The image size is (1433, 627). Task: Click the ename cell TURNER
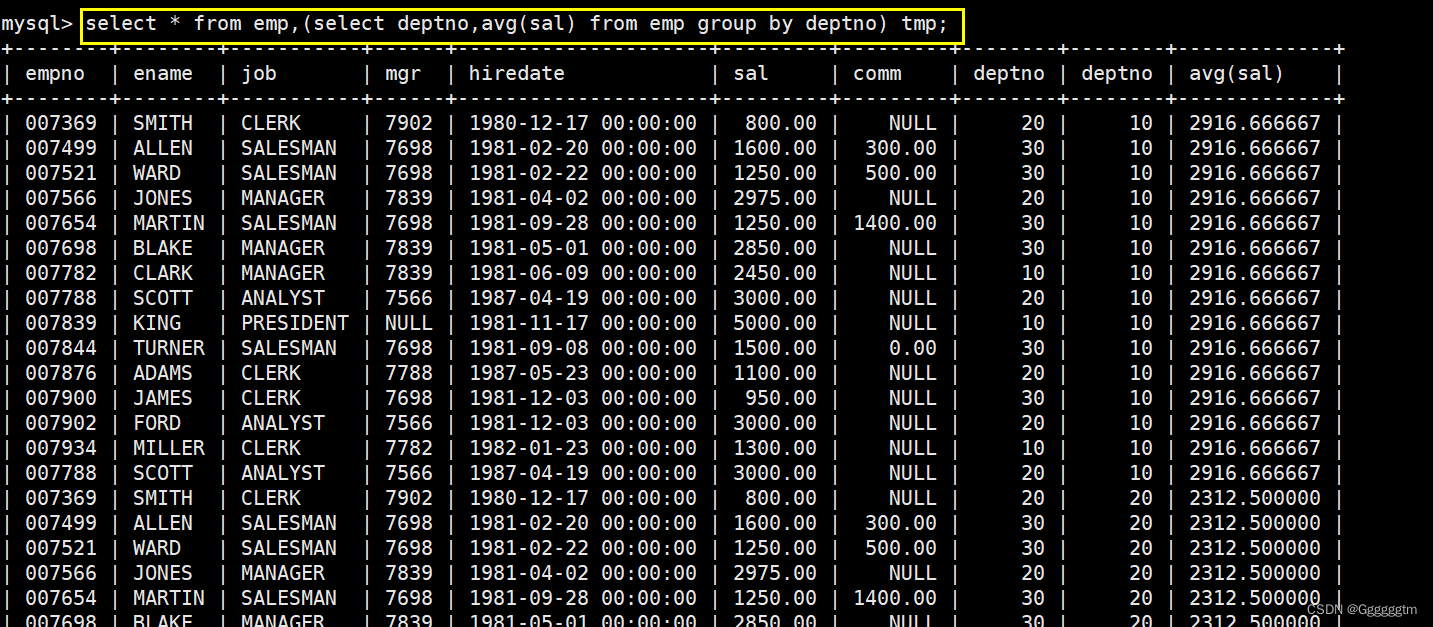pyautogui.click(x=169, y=348)
